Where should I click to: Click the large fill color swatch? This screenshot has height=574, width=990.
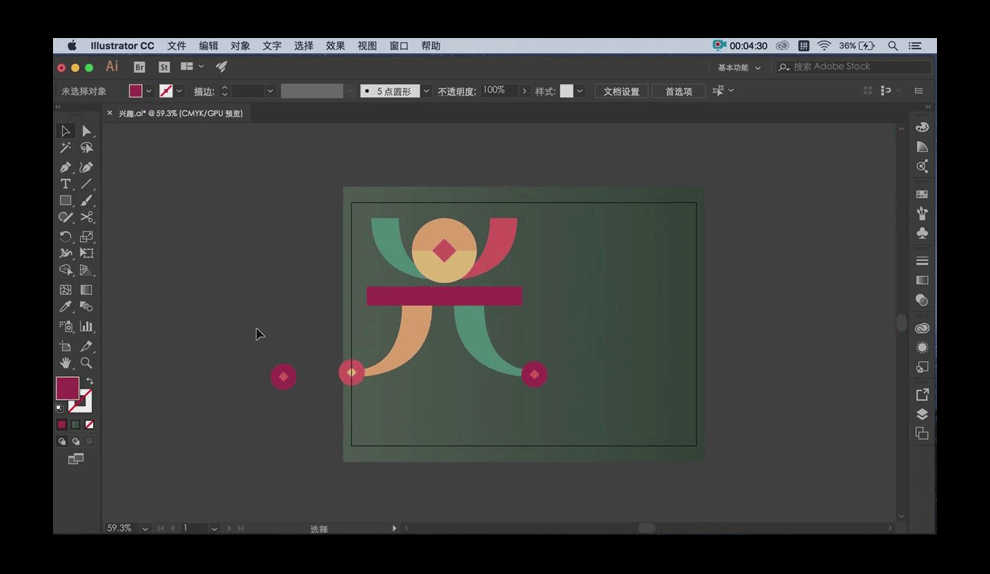point(67,389)
